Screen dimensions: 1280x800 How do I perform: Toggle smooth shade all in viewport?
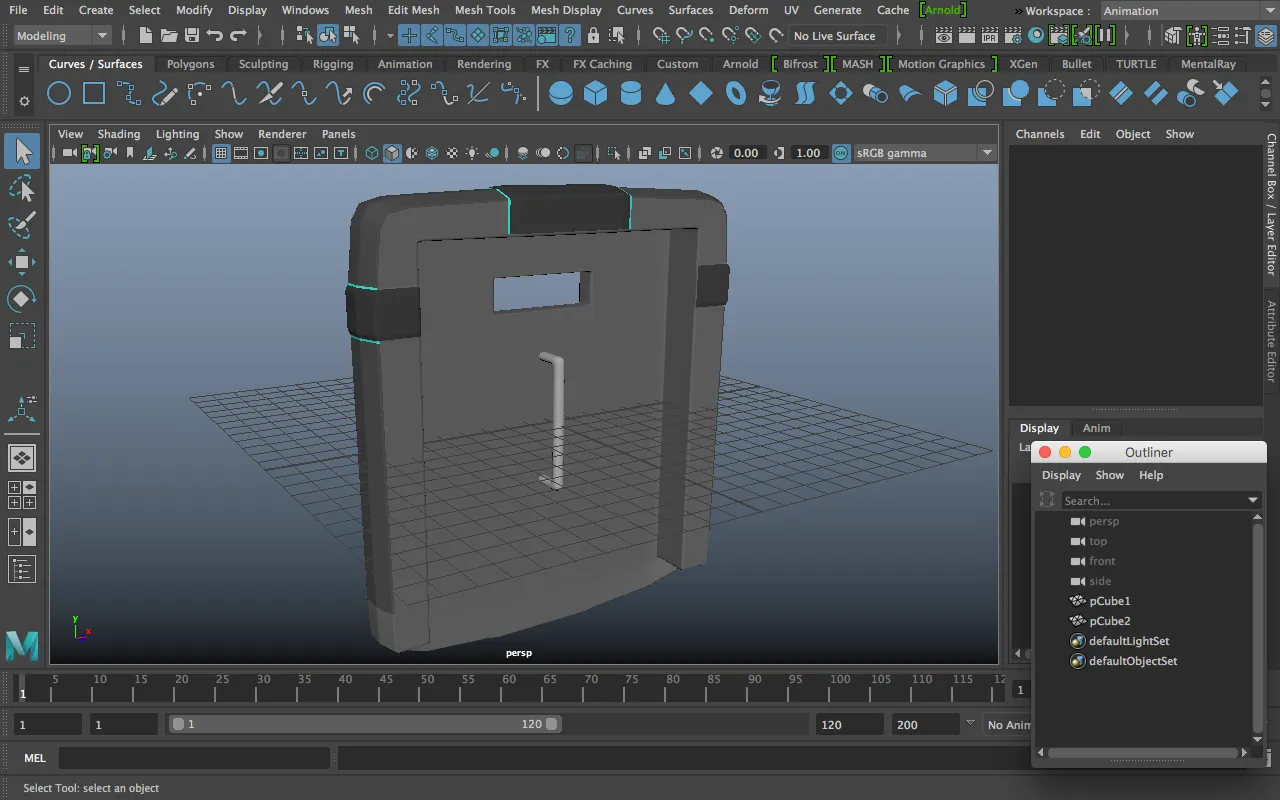[x=392, y=153]
